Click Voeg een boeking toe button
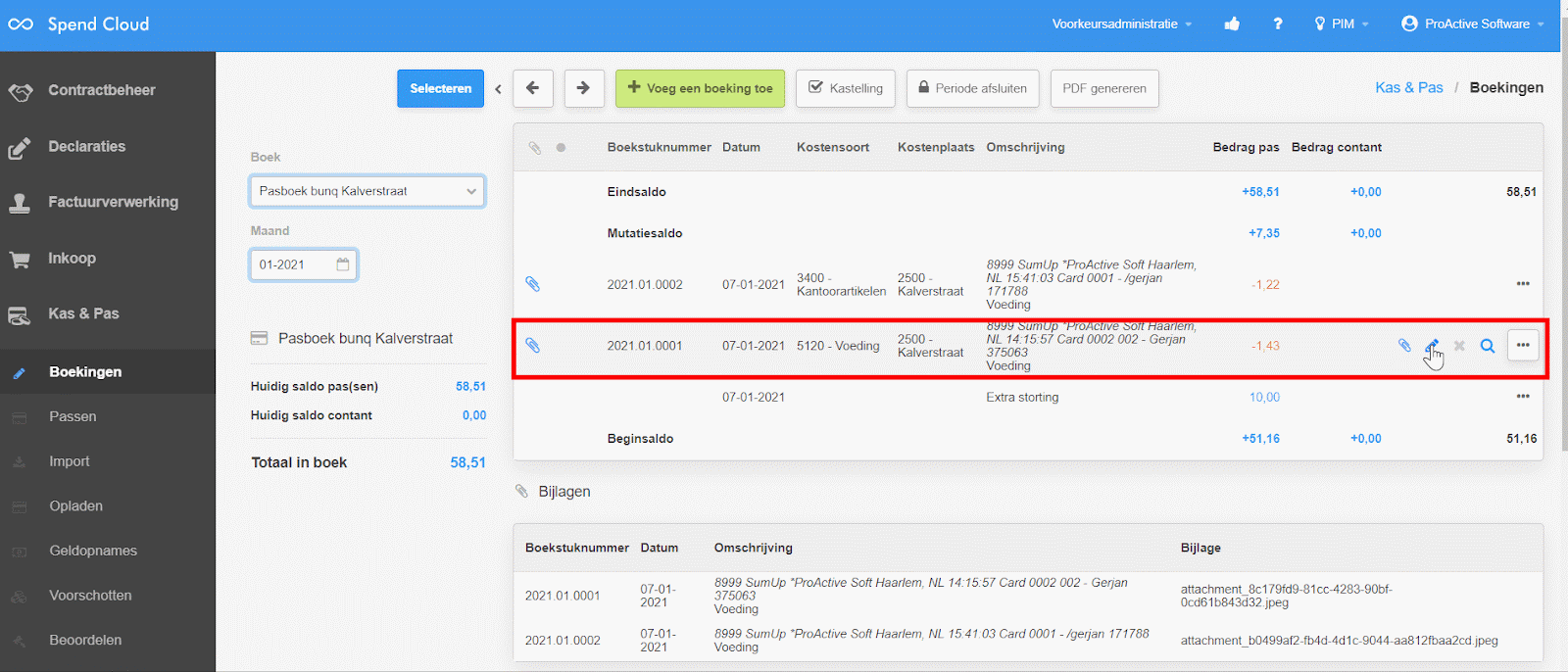Screen dimensions: 1568x672 pyautogui.click(x=700, y=88)
